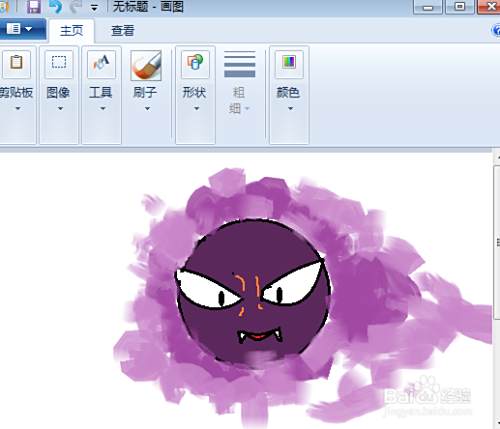Click the 粗细 line thickness icon
Image resolution: width=500 pixels, height=429 pixels.
240,64
